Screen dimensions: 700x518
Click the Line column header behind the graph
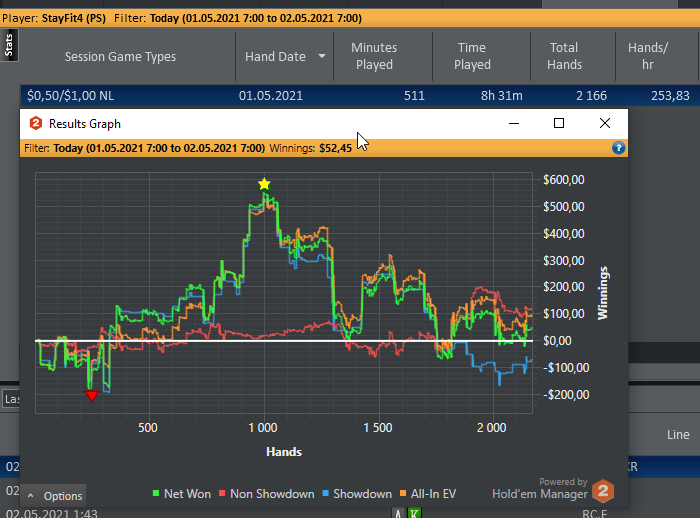[x=678, y=434]
